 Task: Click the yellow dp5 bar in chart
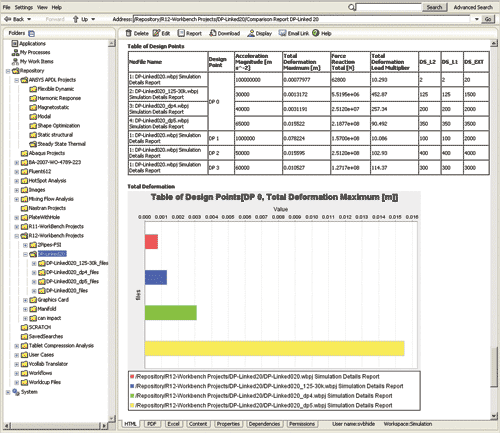pos(275,348)
